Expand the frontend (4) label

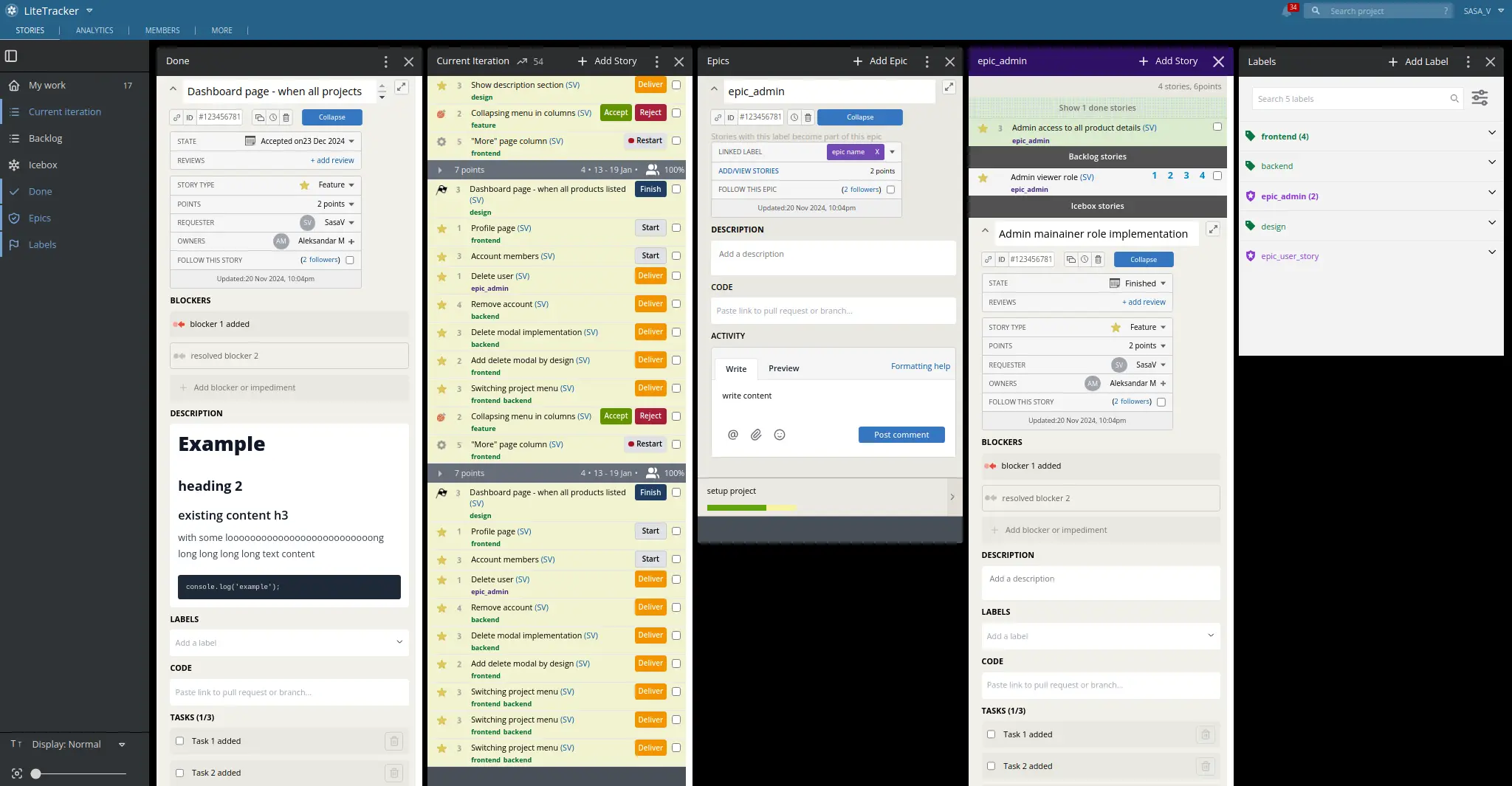pyautogui.click(x=1491, y=134)
